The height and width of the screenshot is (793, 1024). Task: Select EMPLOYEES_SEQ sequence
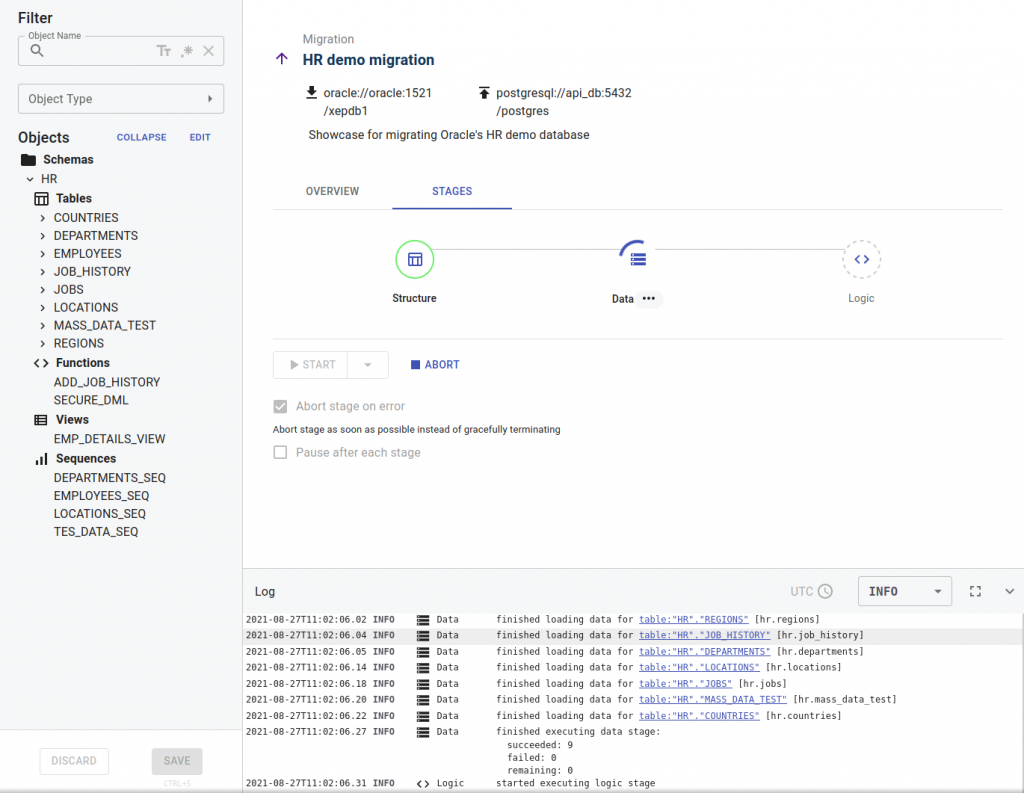pos(101,496)
